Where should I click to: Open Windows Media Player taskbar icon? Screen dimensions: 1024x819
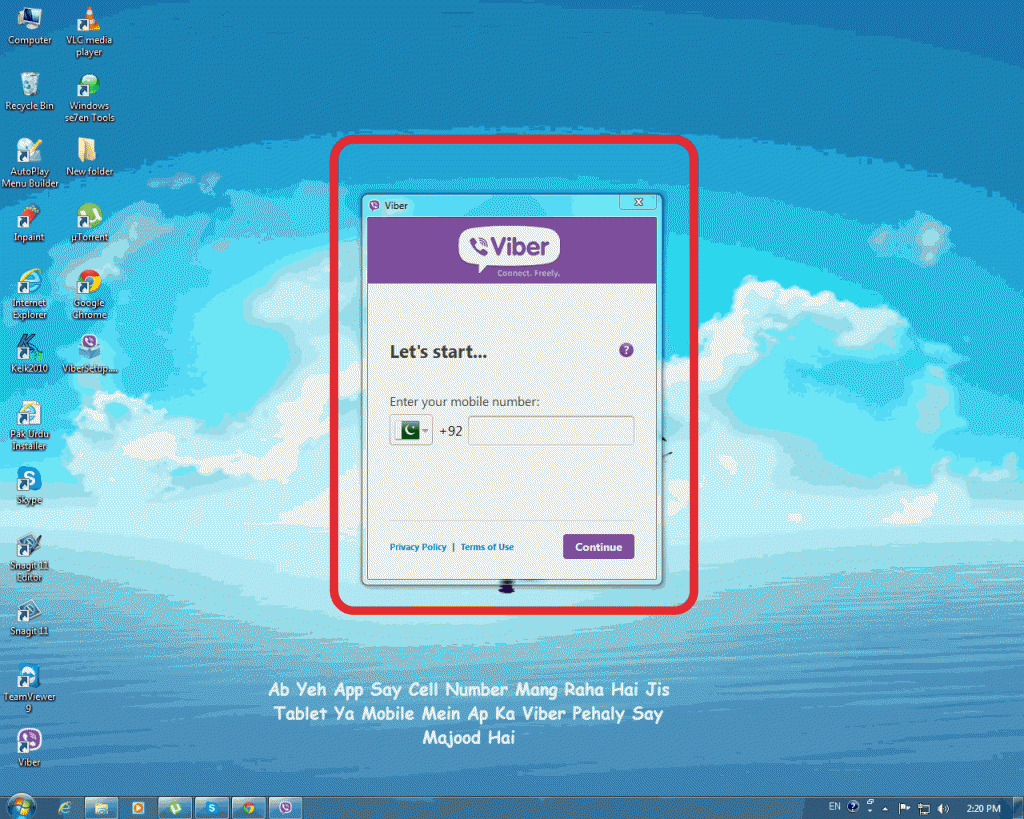coord(138,808)
